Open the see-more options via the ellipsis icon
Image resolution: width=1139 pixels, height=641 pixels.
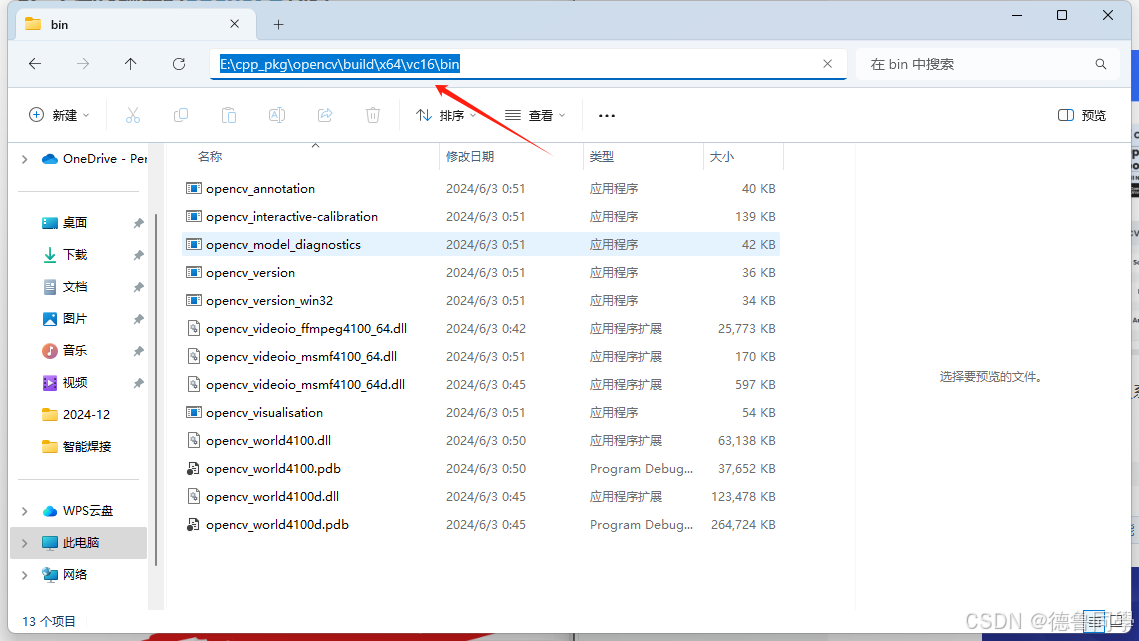tap(606, 115)
